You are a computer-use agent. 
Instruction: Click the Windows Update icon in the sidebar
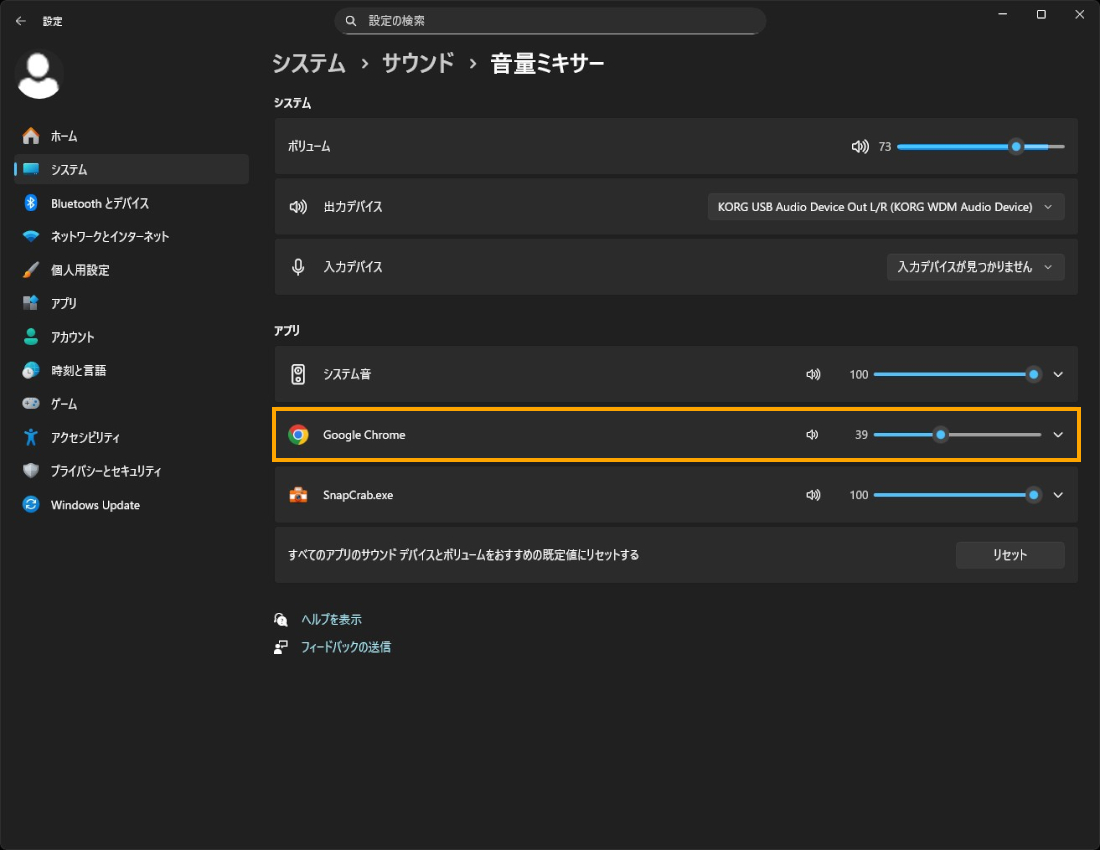coord(31,504)
